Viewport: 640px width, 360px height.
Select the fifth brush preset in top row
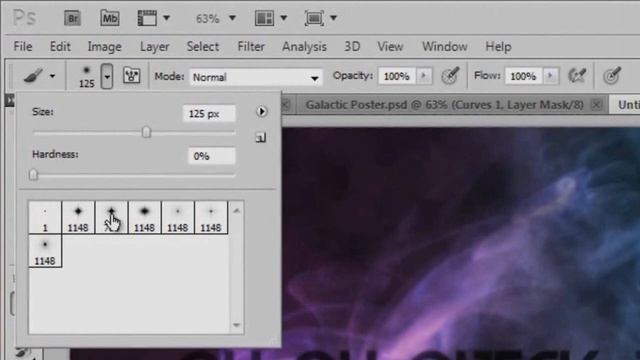[178, 218]
